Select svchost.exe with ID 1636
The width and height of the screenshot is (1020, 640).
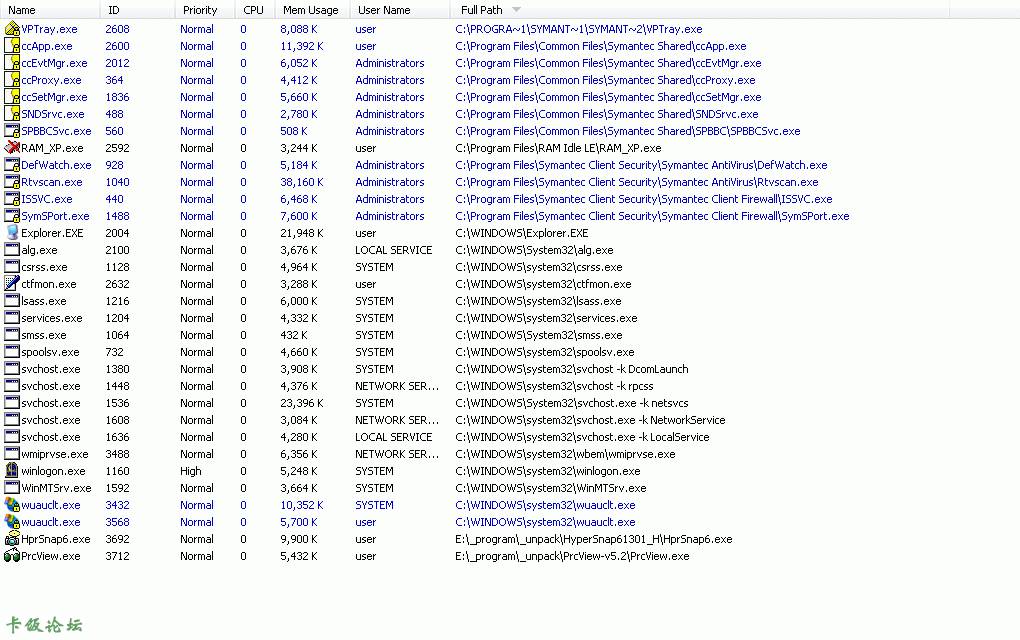point(51,436)
